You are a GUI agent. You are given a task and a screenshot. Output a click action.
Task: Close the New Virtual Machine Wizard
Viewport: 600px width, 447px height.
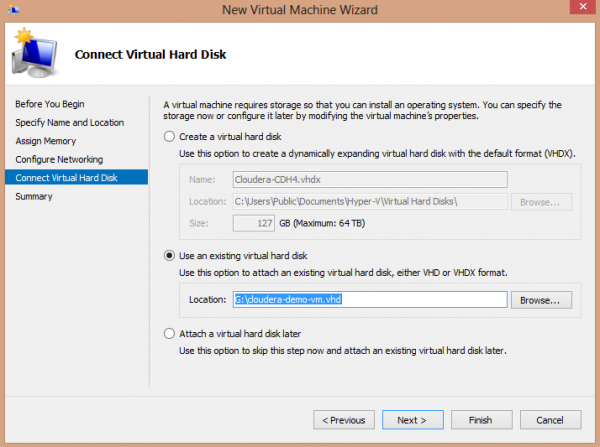(583, 7)
